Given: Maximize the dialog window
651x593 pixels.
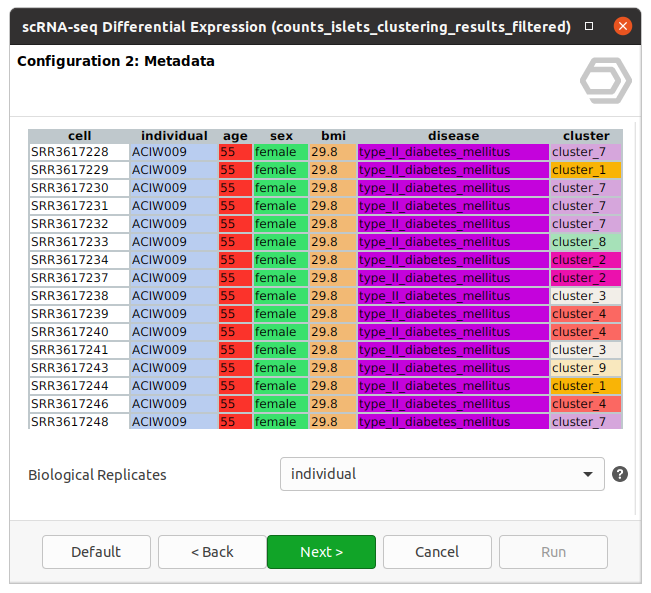Looking at the screenshot, I should (589, 26).
